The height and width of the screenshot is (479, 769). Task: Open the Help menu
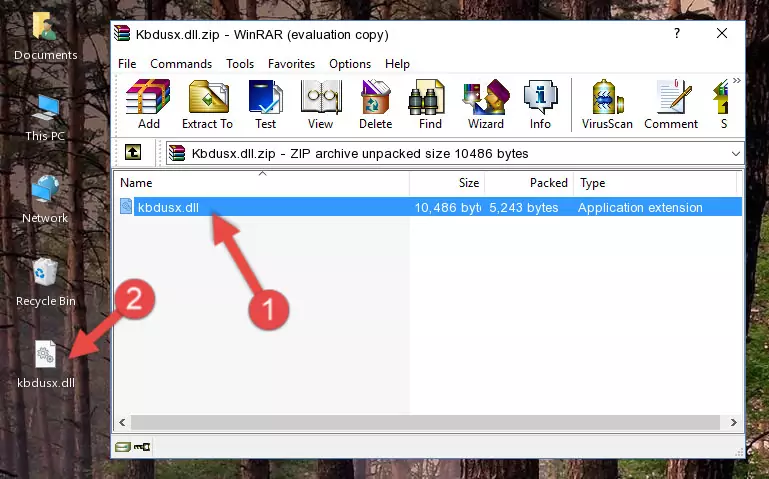[397, 64]
